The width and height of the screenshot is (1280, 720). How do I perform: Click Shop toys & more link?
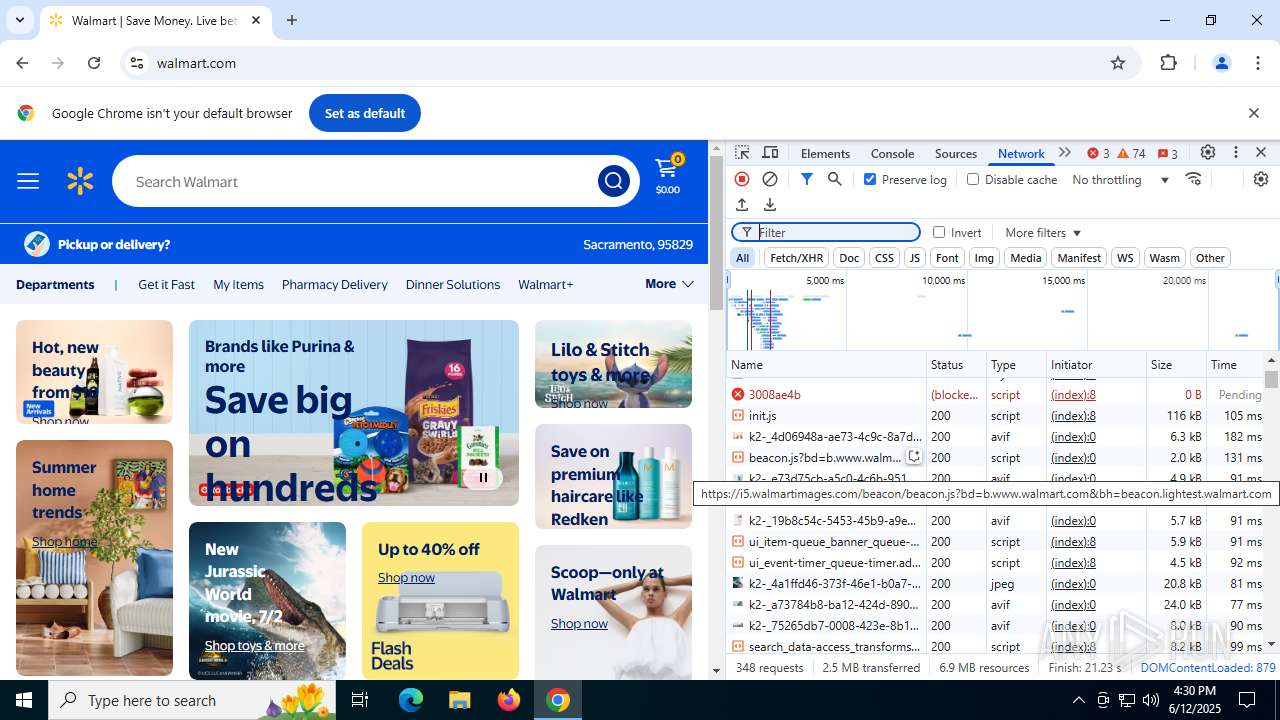(x=254, y=645)
